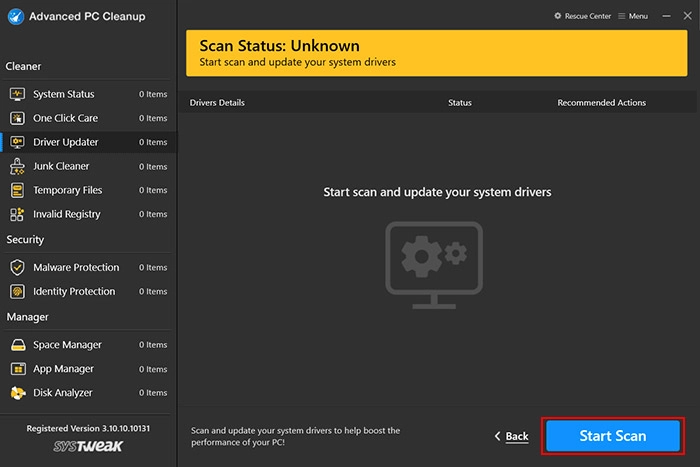
Task: Go Back using the Back link
Action: tap(517, 436)
